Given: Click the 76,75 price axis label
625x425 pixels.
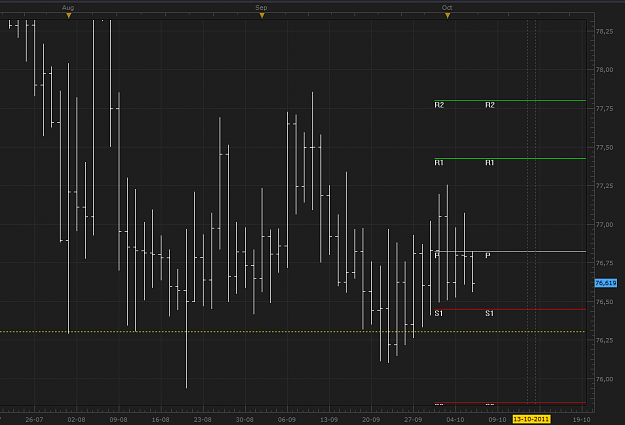Looking at the screenshot, I should (604, 263).
